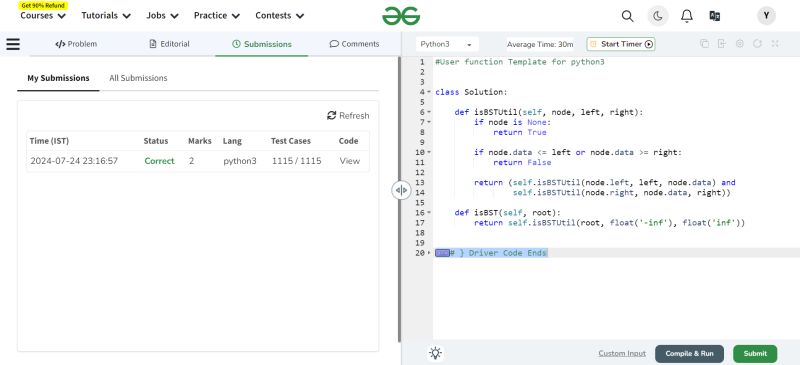
Task: Click the Get 90% Refund badge
Action: click(x=43, y=5)
